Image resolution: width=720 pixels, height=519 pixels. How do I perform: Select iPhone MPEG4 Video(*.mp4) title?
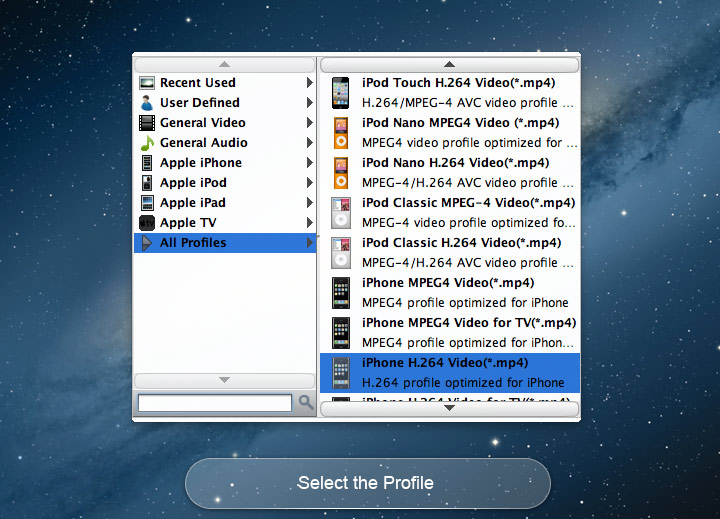pyautogui.click(x=448, y=282)
